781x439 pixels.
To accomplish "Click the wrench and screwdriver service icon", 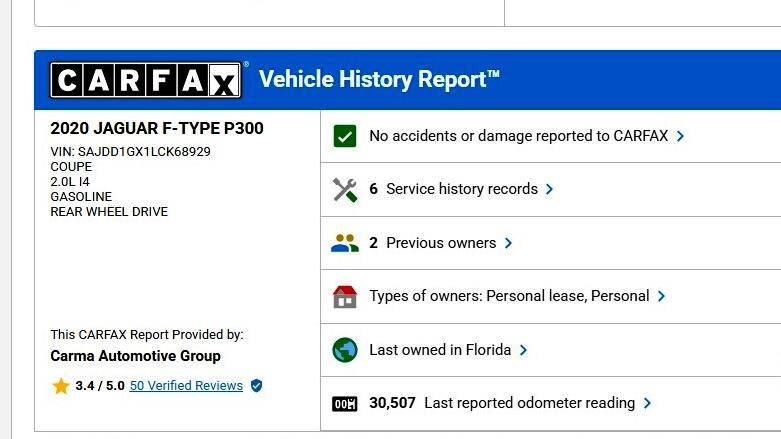I will click(345, 189).
